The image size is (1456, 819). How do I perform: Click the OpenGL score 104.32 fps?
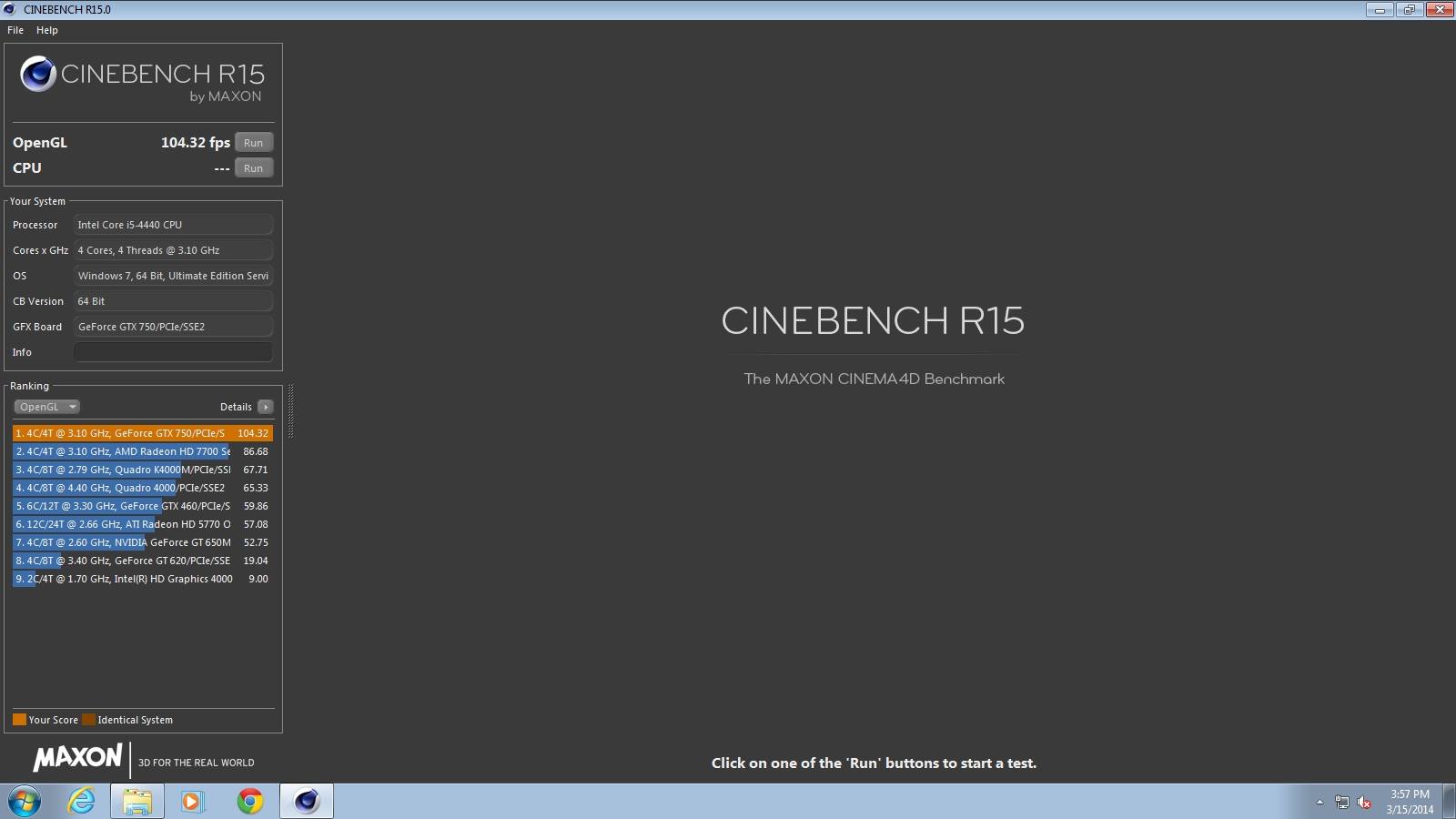click(x=195, y=143)
